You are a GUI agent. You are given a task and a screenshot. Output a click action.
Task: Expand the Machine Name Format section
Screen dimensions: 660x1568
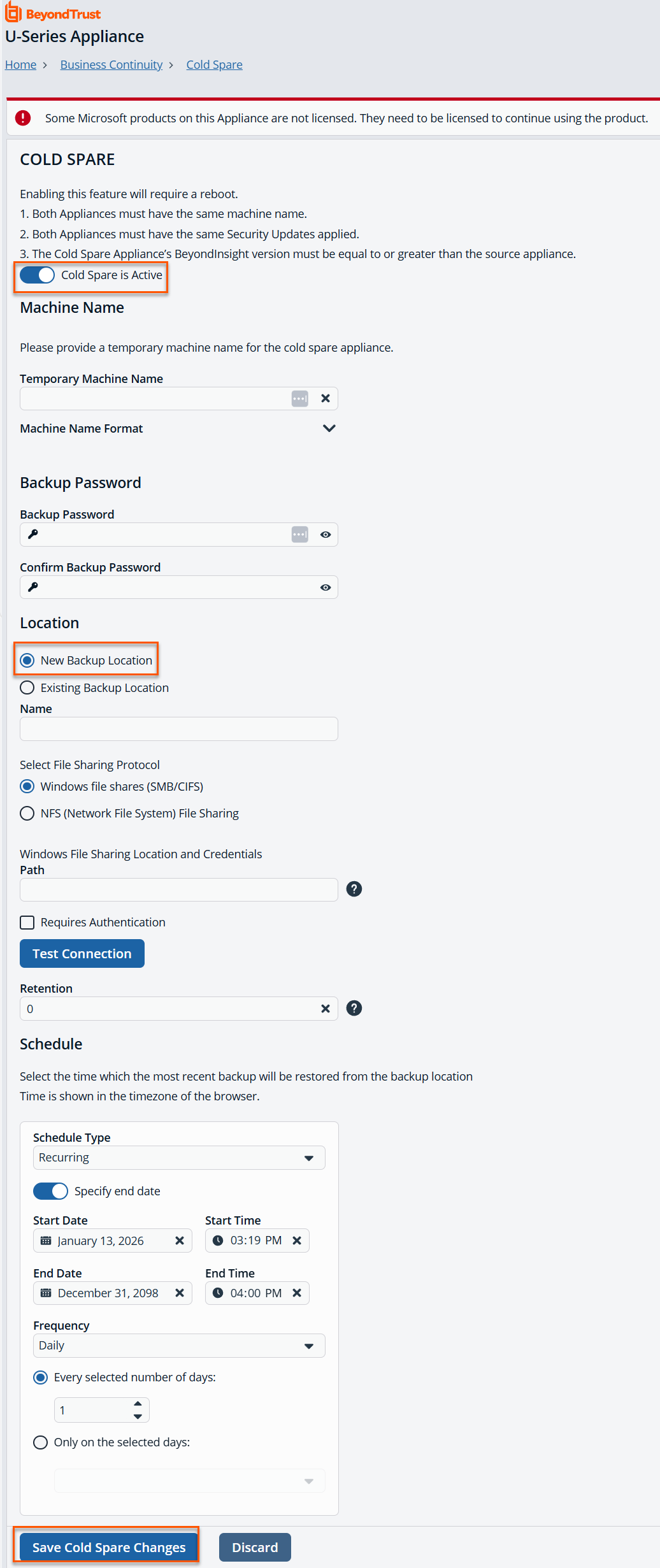(x=329, y=428)
